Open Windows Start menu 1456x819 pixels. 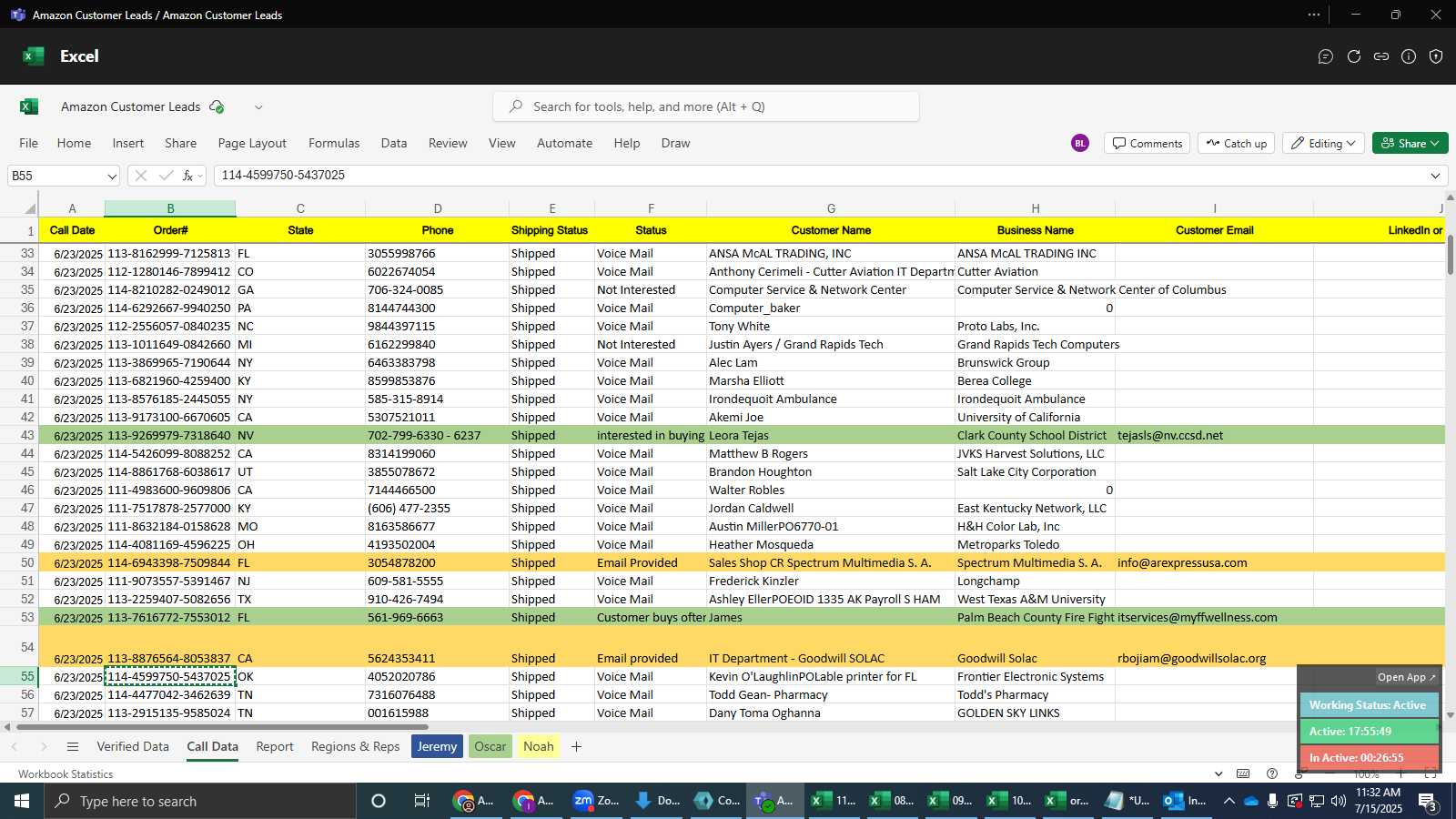22,801
